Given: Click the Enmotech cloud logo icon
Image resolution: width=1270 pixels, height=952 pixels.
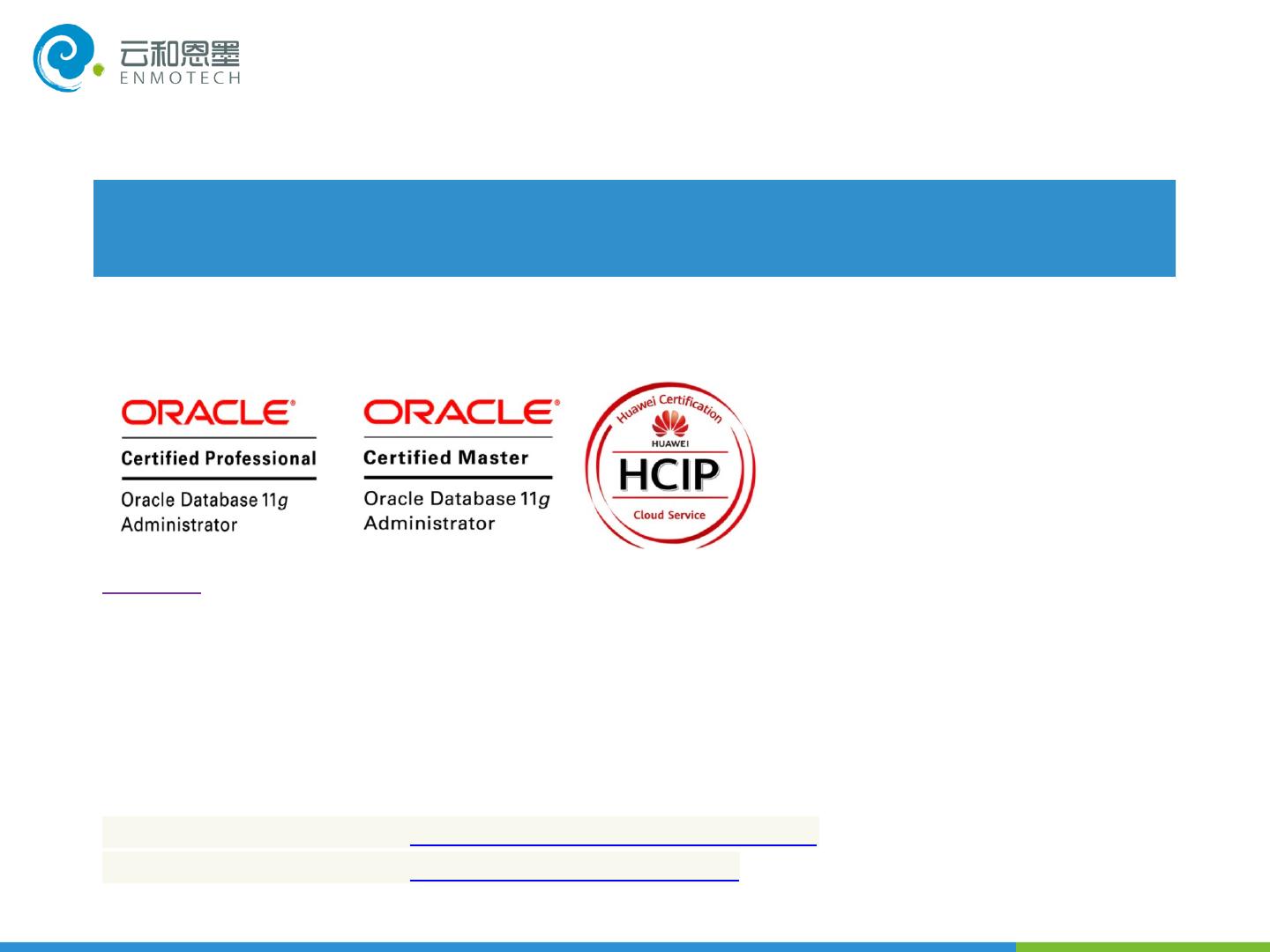Looking at the screenshot, I should 69,57.
